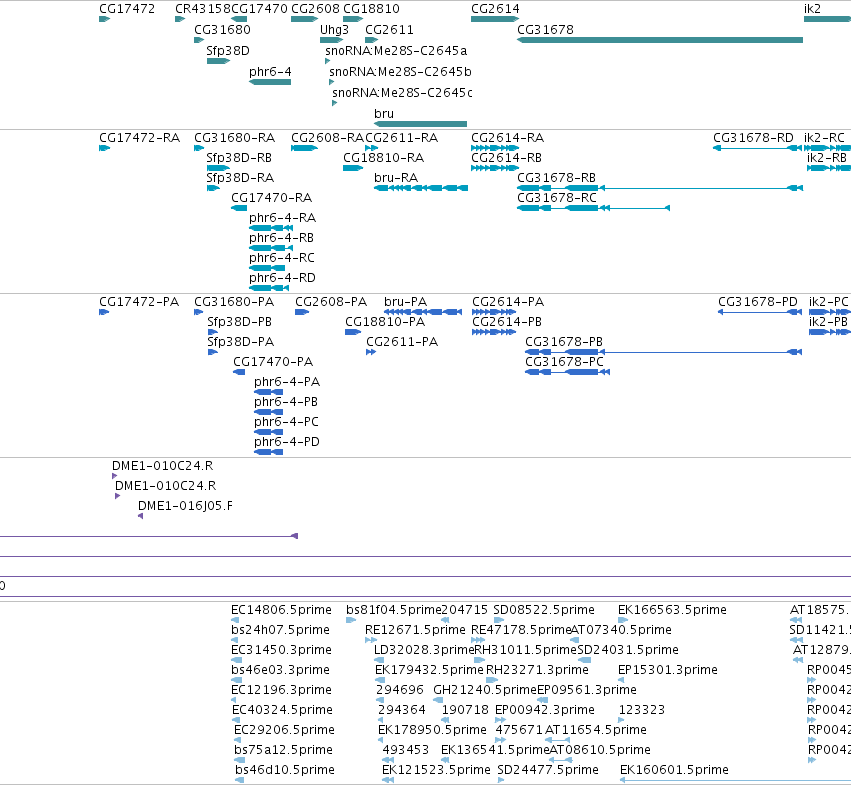Screen dimensions: 851x785
Task: Select the DME1-016J05.F clone label
Action: point(185,506)
